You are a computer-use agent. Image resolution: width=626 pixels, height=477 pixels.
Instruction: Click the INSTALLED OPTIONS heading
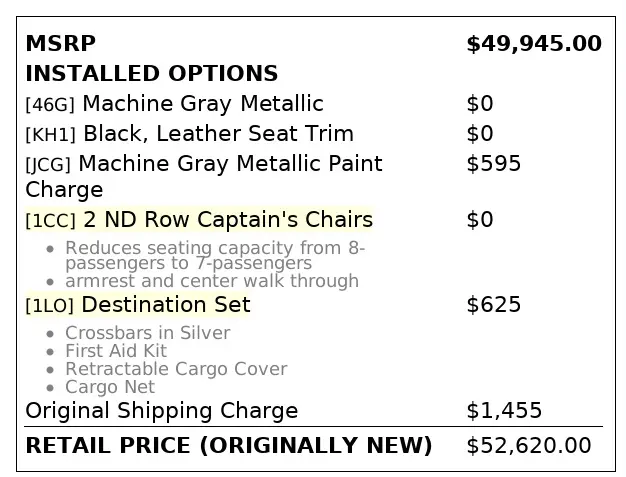tap(151, 74)
